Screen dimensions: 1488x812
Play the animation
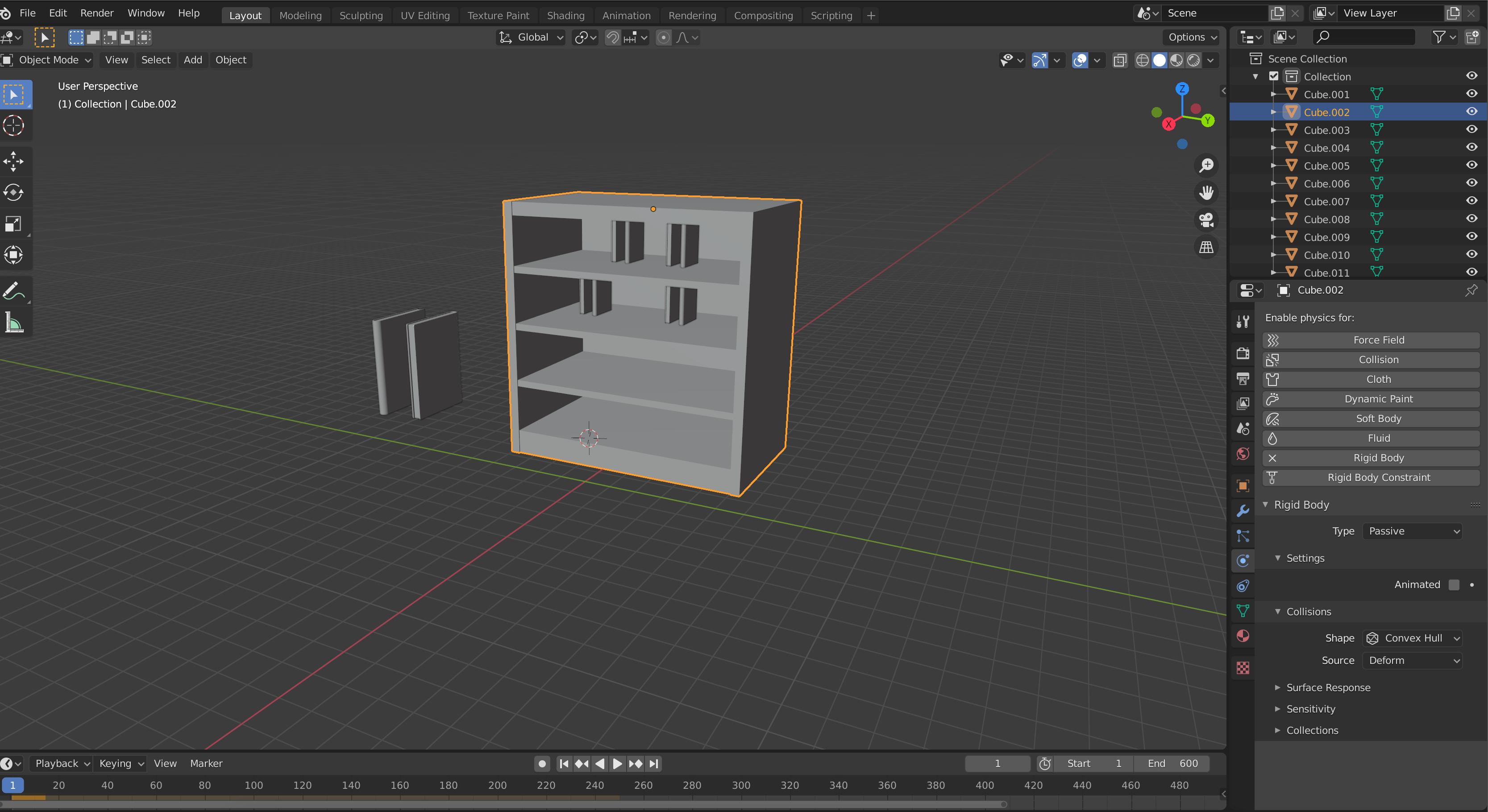click(617, 763)
